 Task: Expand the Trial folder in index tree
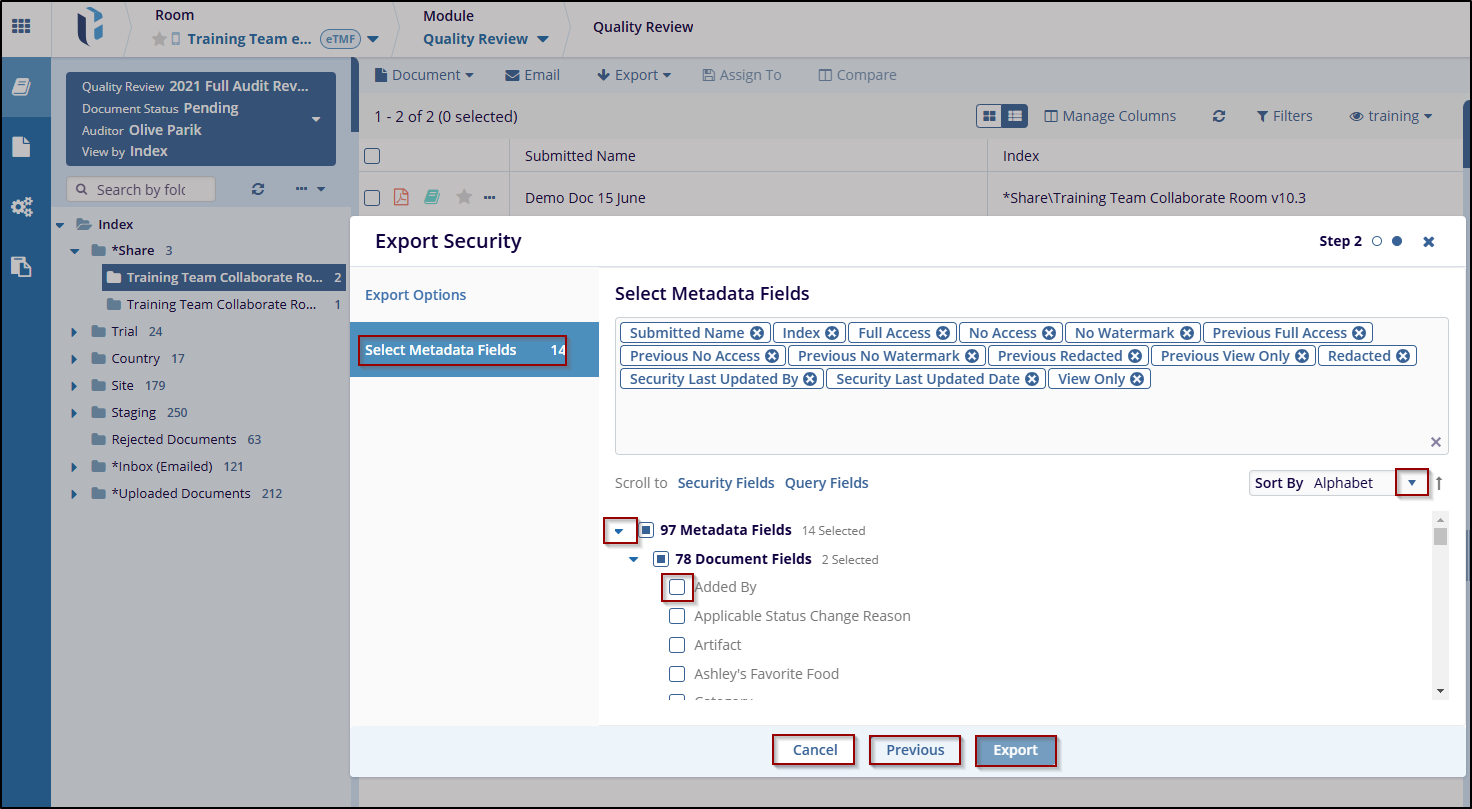click(x=74, y=332)
